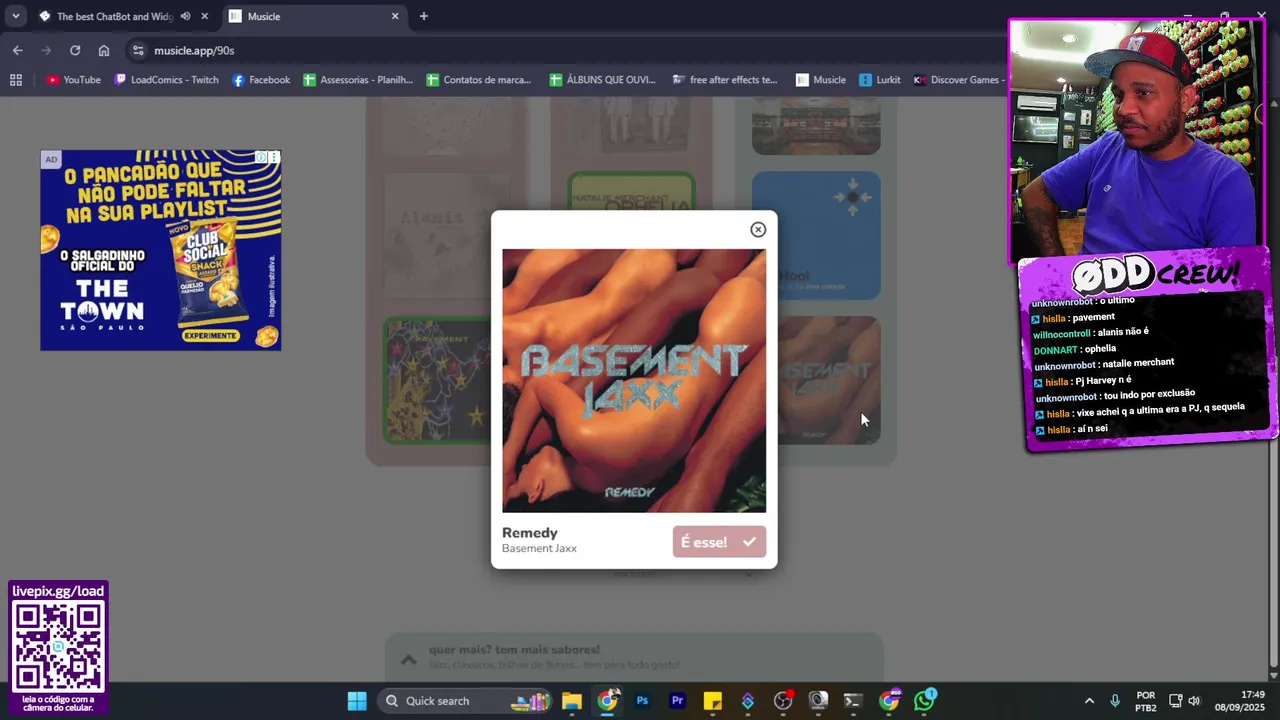Open the ÁLBUNS QUE OUVI... bookmark
The height and width of the screenshot is (720, 1280).
click(602, 80)
